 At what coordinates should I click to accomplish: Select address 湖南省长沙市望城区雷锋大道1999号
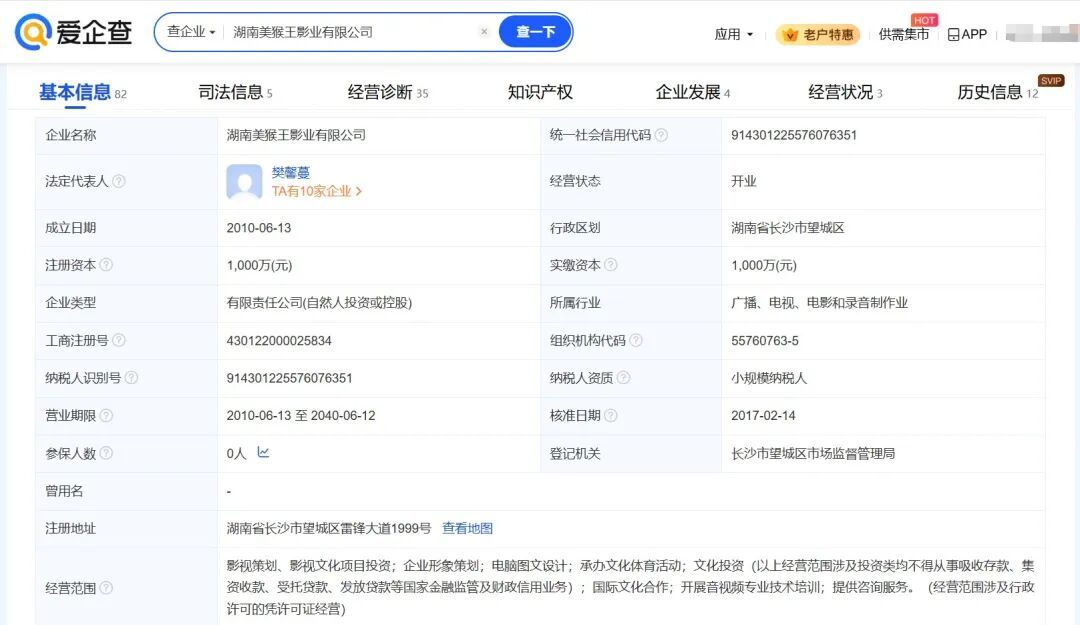[329, 529]
